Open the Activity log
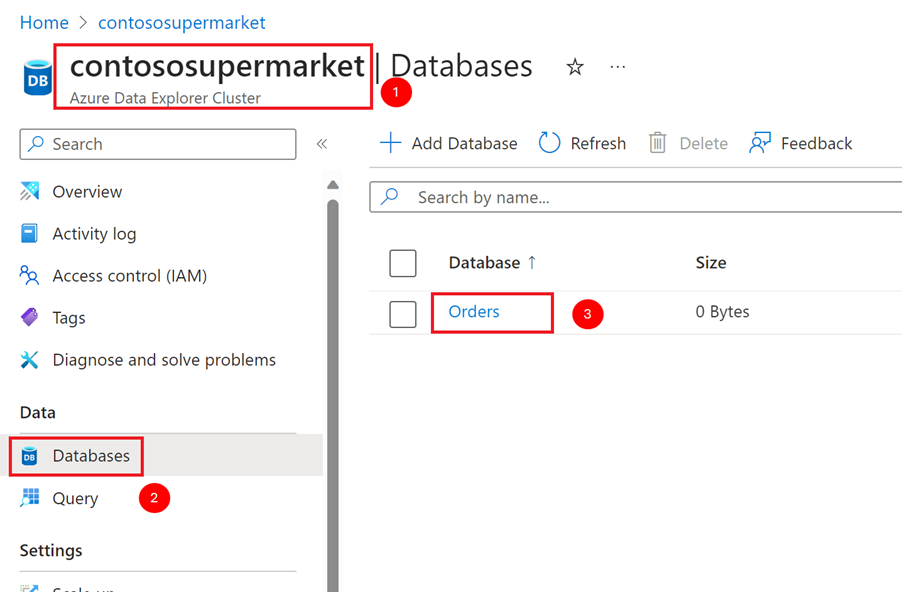The width and height of the screenshot is (902, 592). 94,234
